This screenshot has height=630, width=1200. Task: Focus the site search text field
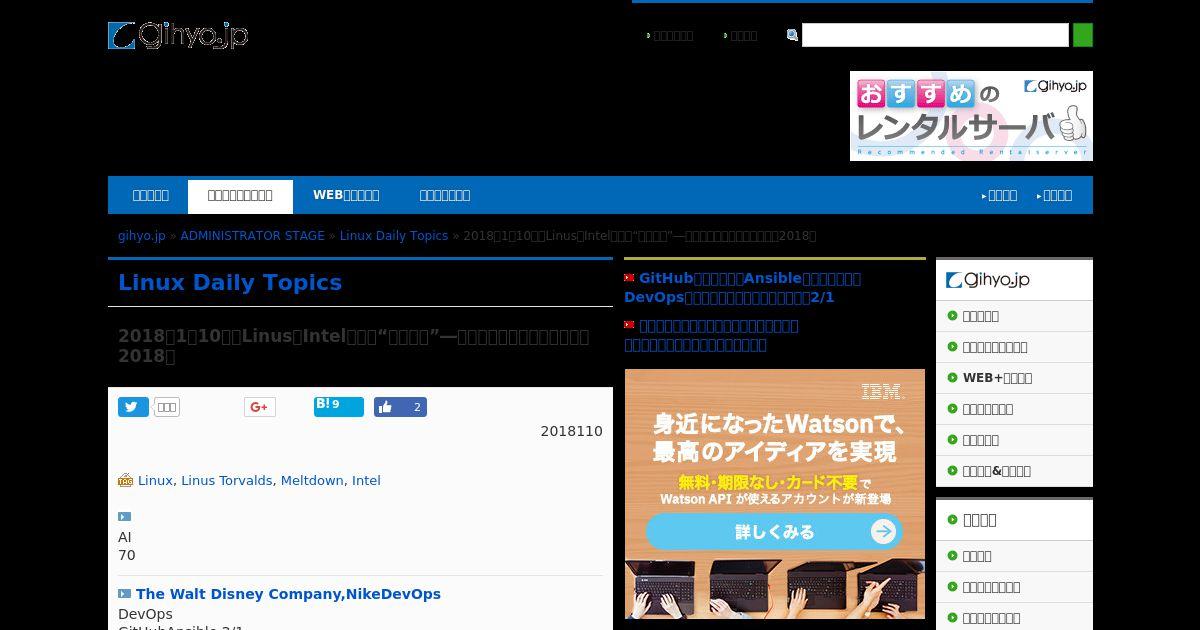point(935,35)
